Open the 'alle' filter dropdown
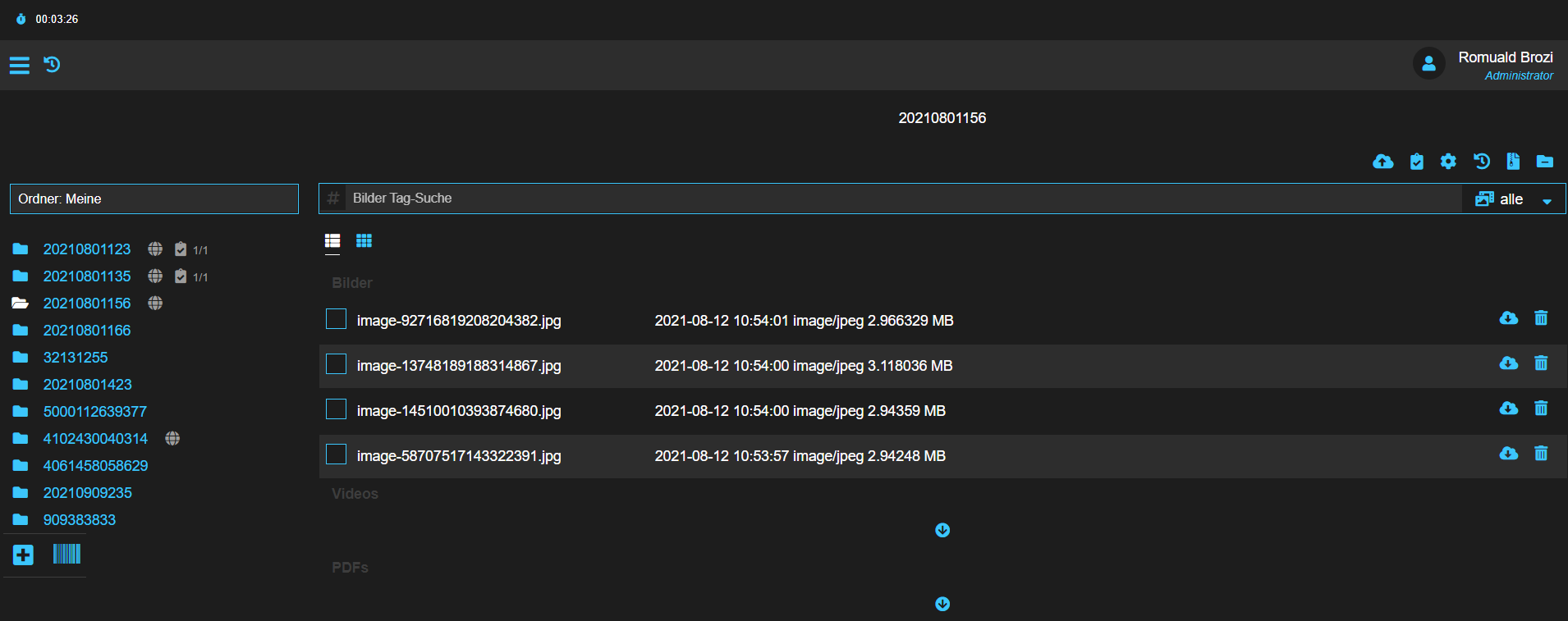 (x=1513, y=199)
